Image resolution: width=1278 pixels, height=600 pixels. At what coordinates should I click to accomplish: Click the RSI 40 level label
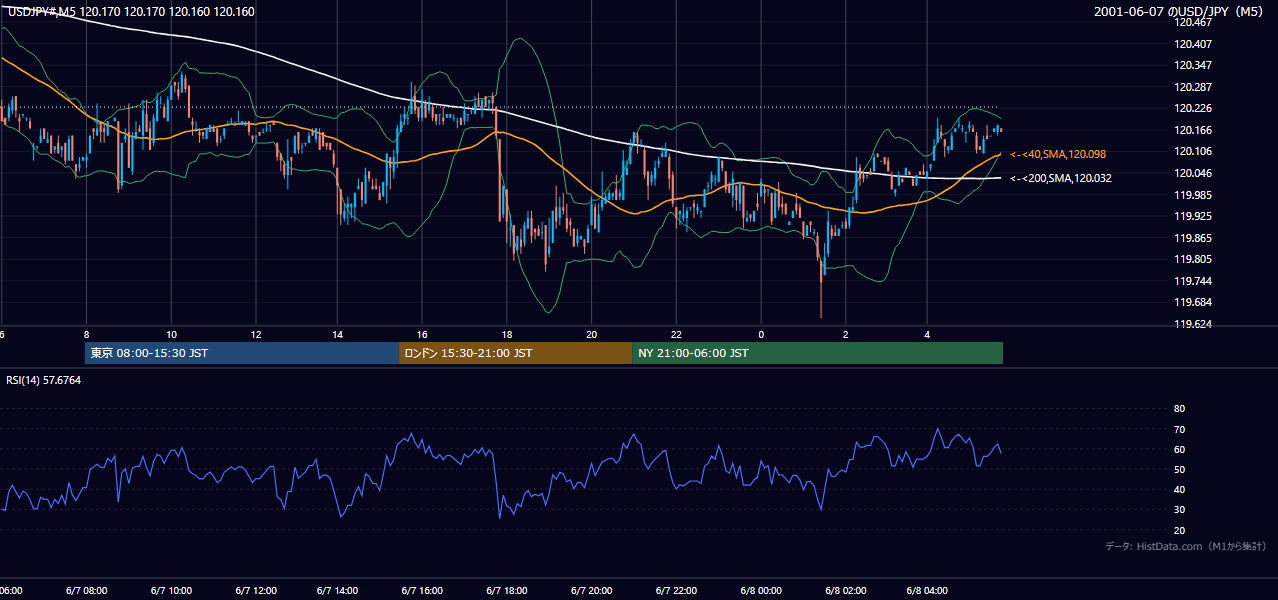point(1179,490)
